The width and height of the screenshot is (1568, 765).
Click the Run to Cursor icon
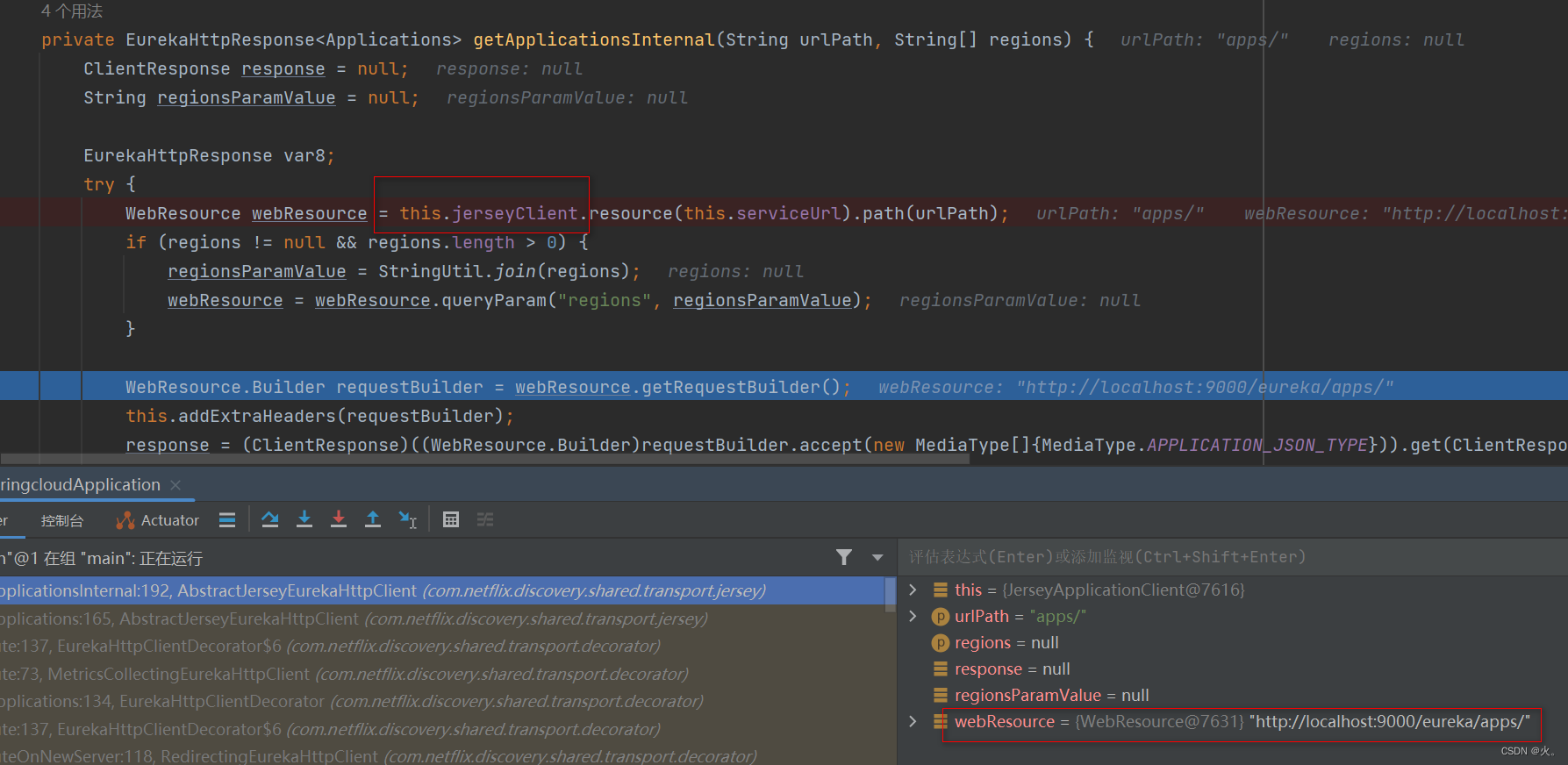point(408,520)
